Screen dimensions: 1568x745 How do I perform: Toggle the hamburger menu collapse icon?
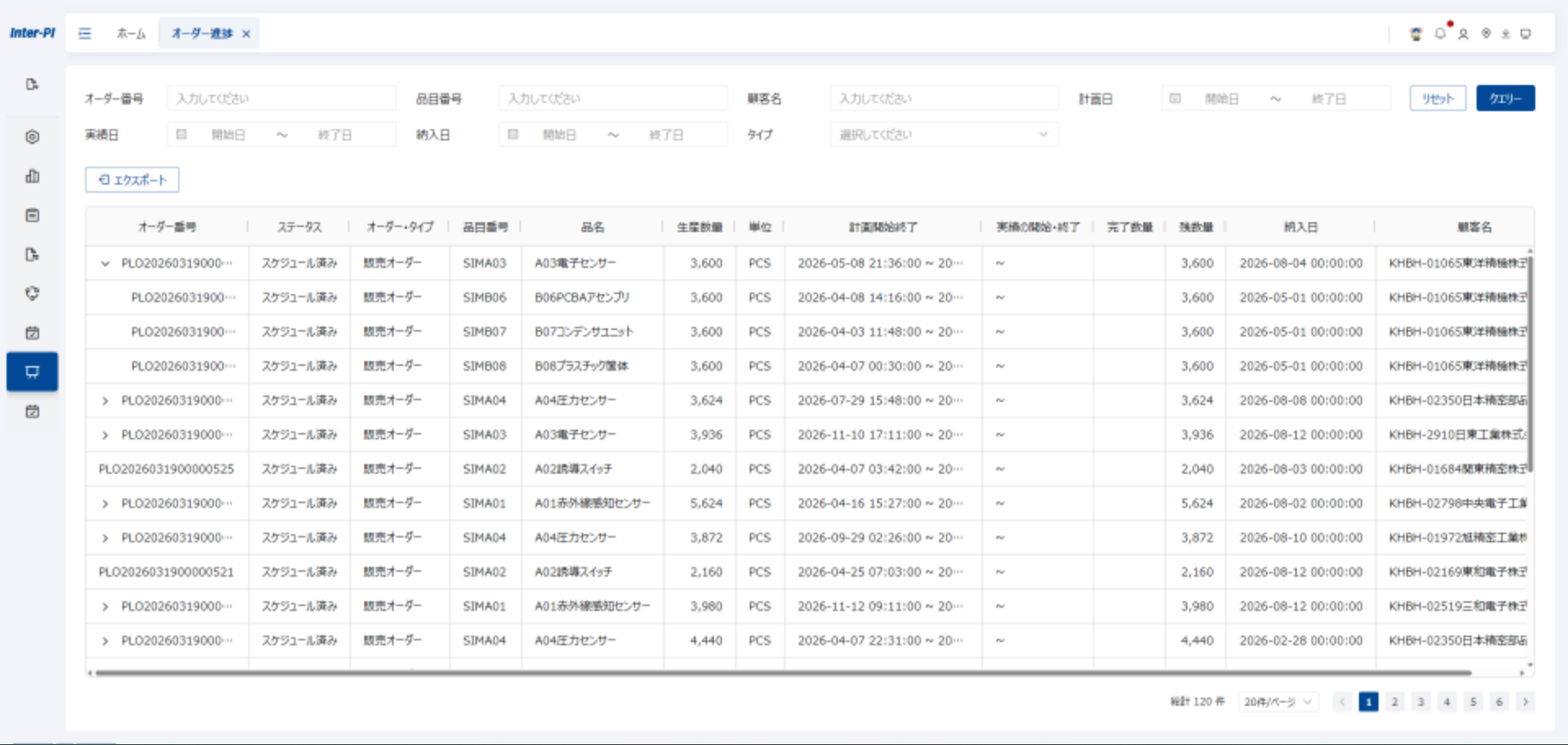[85, 33]
